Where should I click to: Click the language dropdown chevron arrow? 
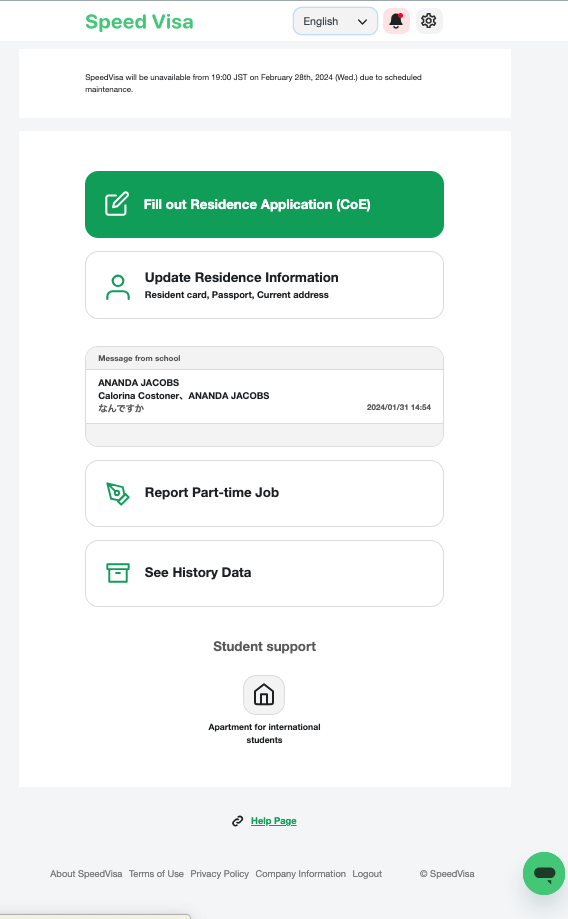pyautogui.click(x=362, y=22)
